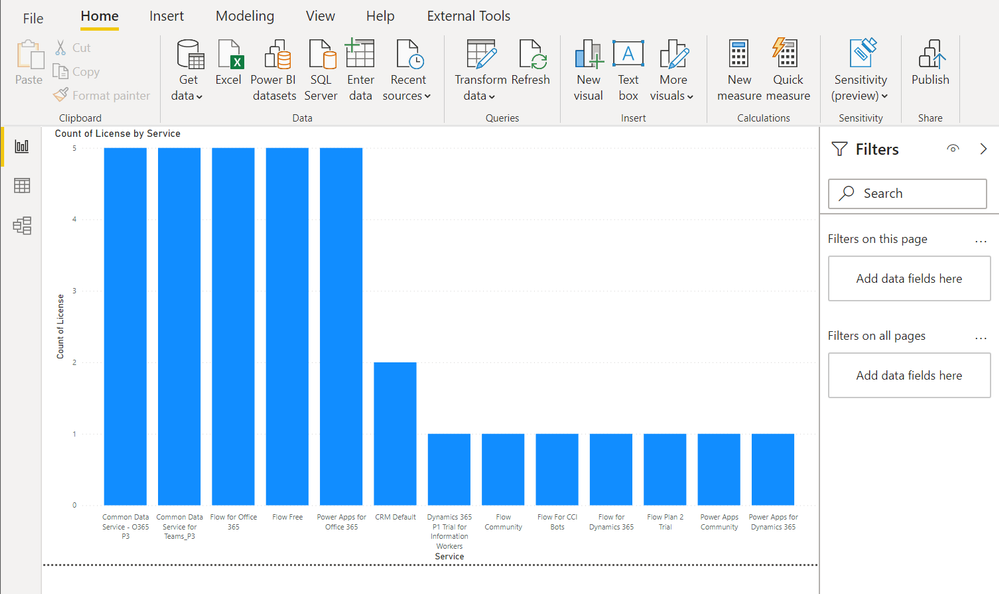Open the Help tab

pos(380,17)
